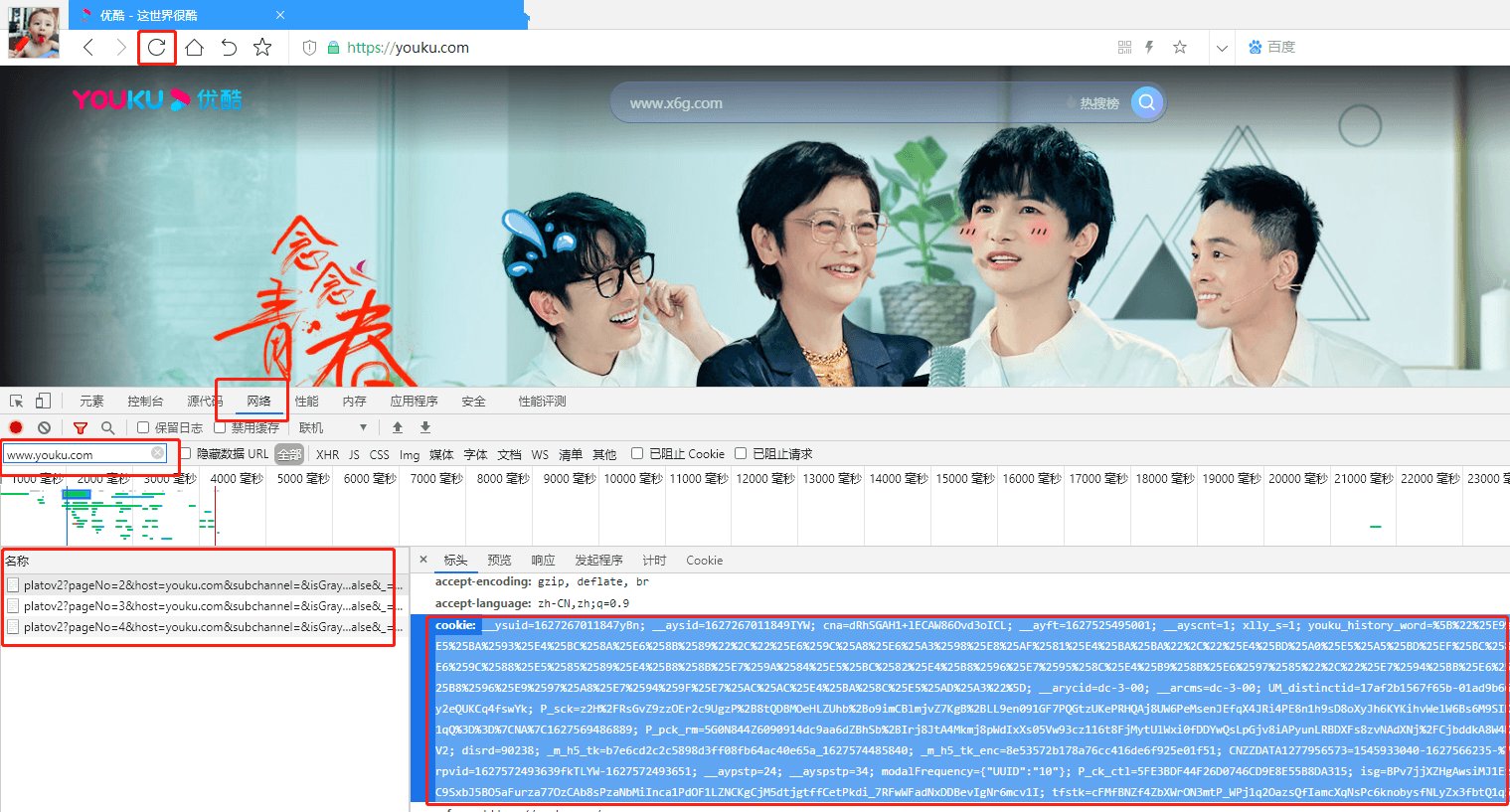Click the export HAR download arrow icon
The height and width of the screenshot is (812, 1510).
click(425, 427)
